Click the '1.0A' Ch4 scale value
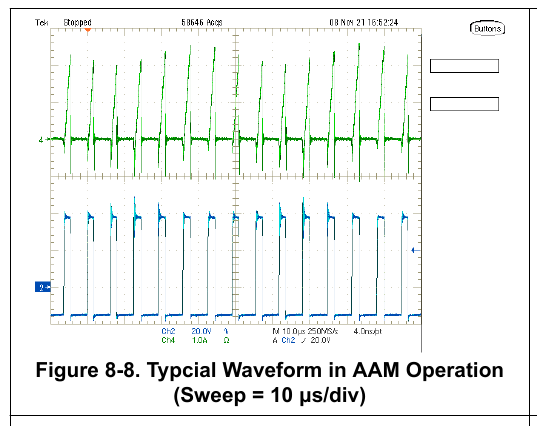 click(x=200, y=340)
